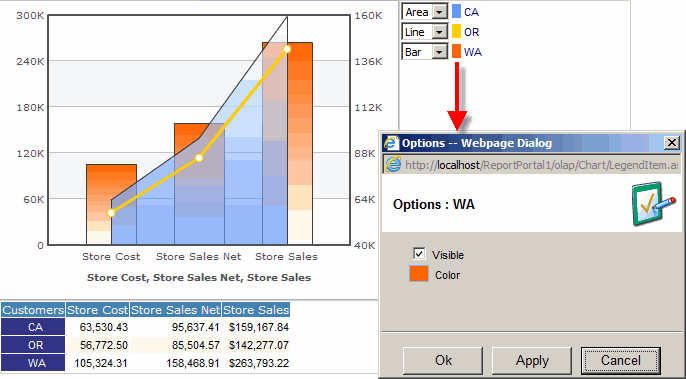The height and width of the screenshot is (379, 686).
Task: Open the Area chart type dropdown for CA
Action: pos(439,12)
